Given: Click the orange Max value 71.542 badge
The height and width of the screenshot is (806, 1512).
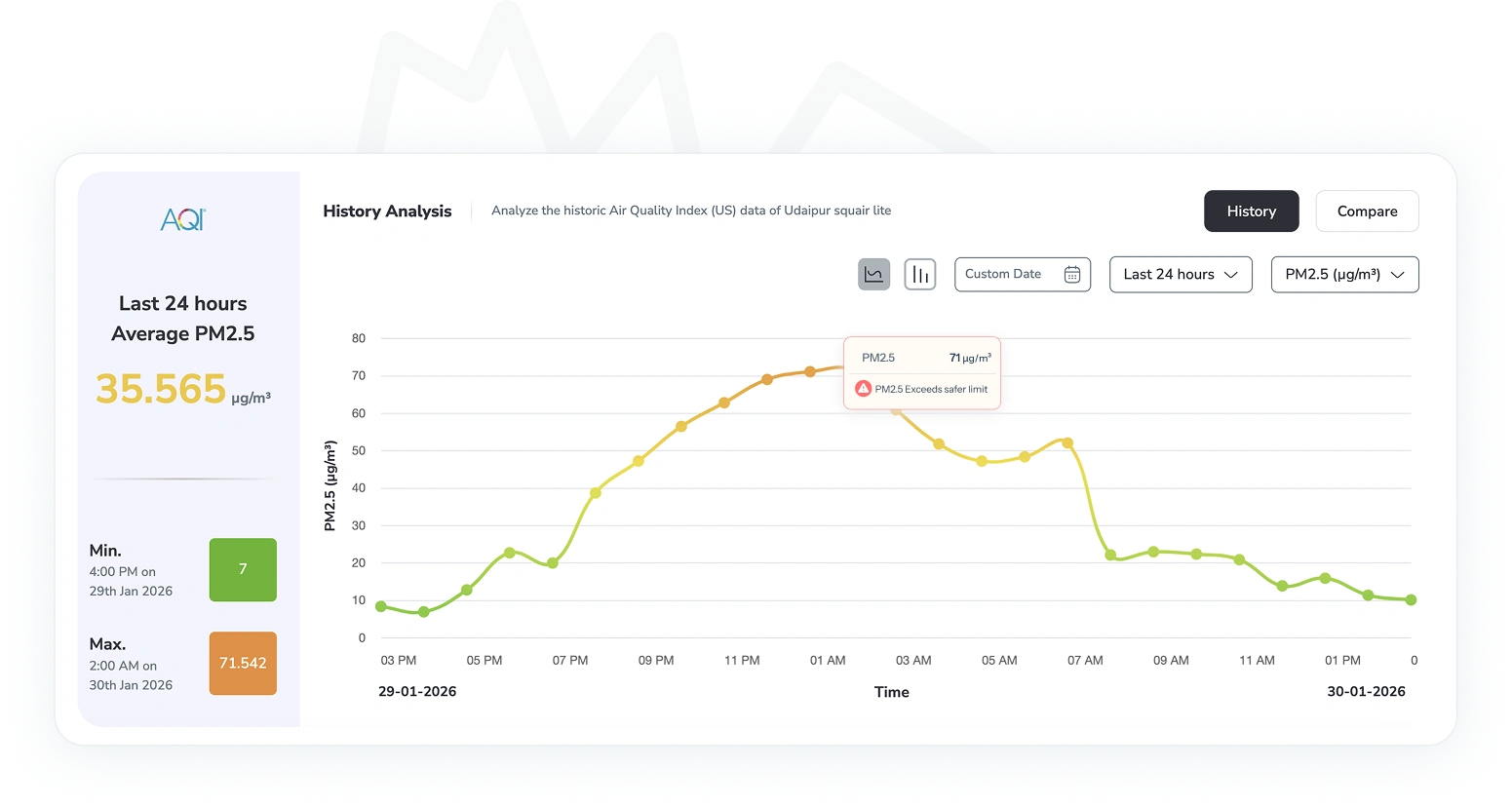Looking at the screenshot, I should 243,664.
